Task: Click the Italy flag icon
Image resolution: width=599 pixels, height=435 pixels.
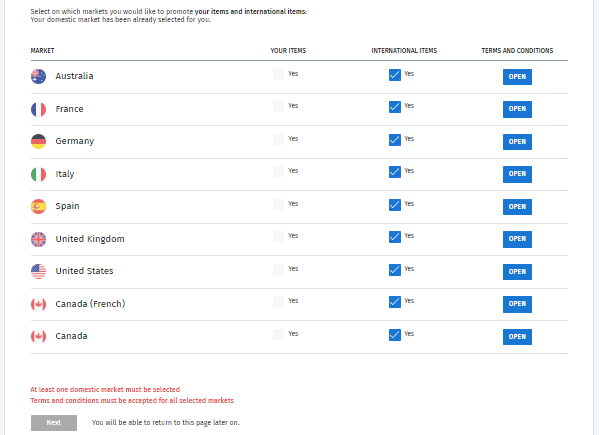Action: pyautogui.click(x=38, y=174)
